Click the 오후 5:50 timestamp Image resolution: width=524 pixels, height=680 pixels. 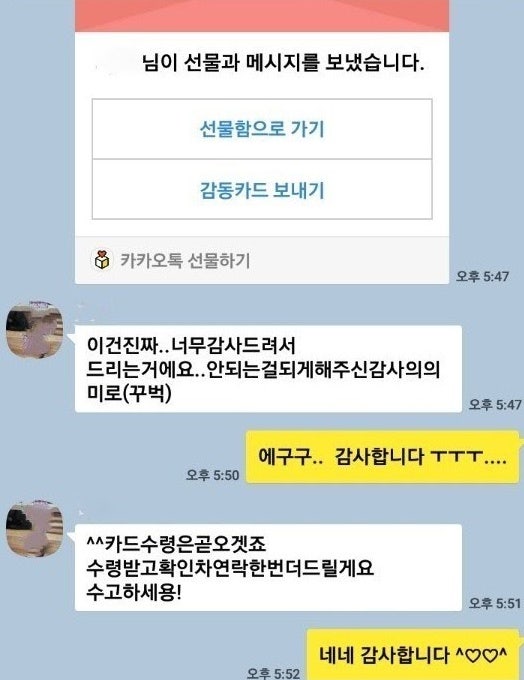click(x=213, y=475)
